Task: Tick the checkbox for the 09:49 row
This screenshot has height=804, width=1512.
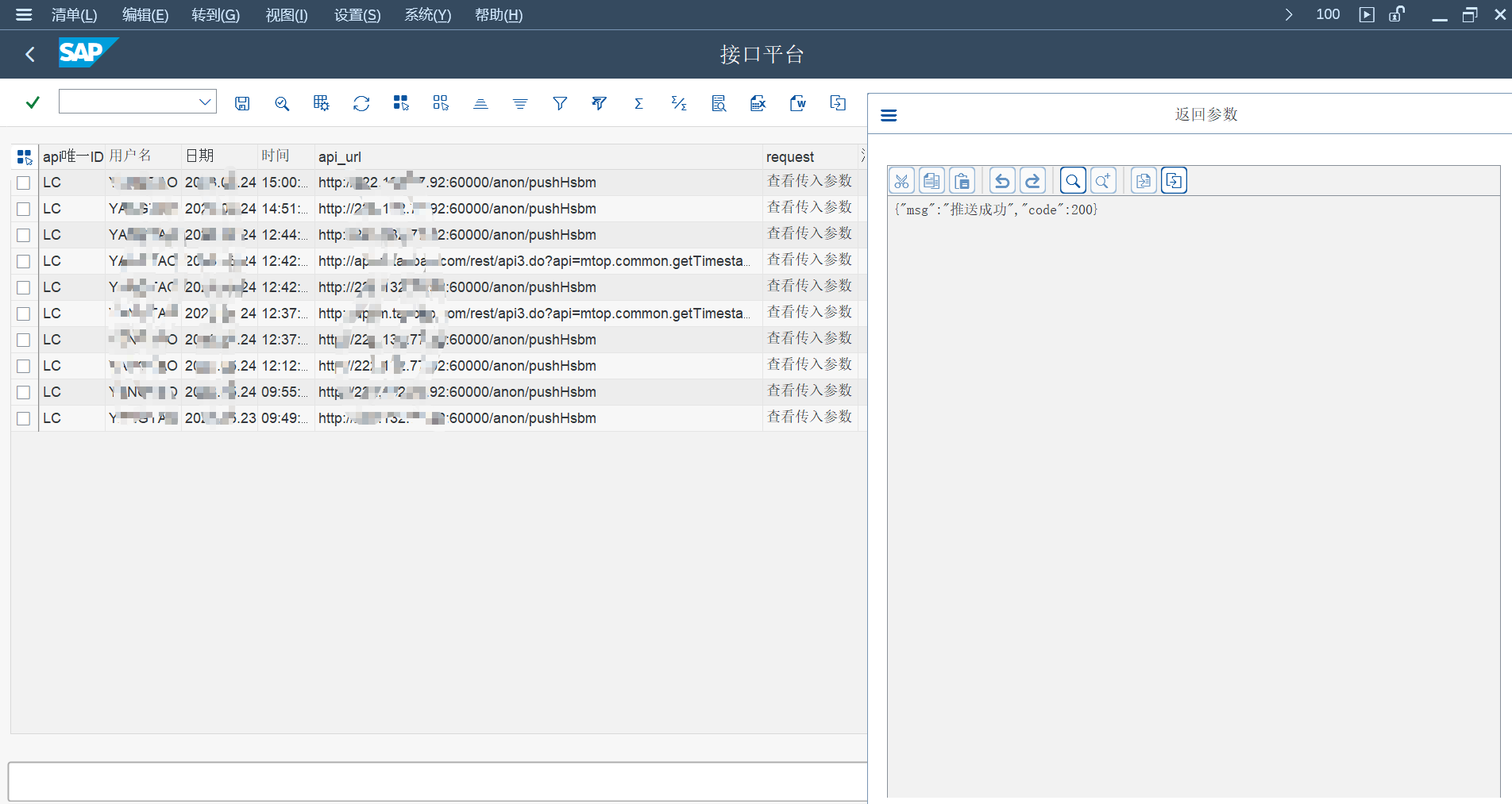Action: pos(24,418)
